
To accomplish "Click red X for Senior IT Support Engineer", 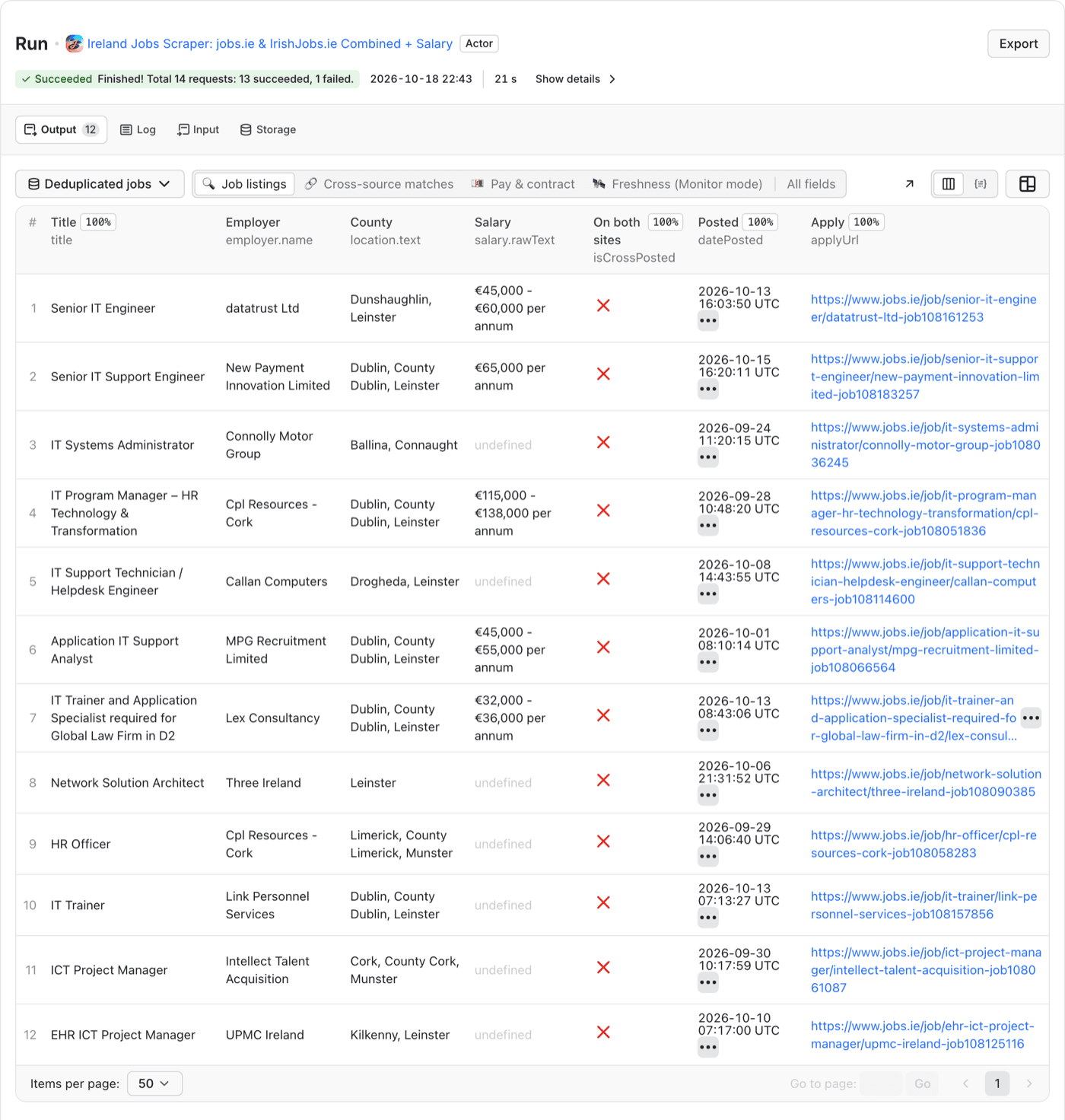I will click(x=603, y=374).
